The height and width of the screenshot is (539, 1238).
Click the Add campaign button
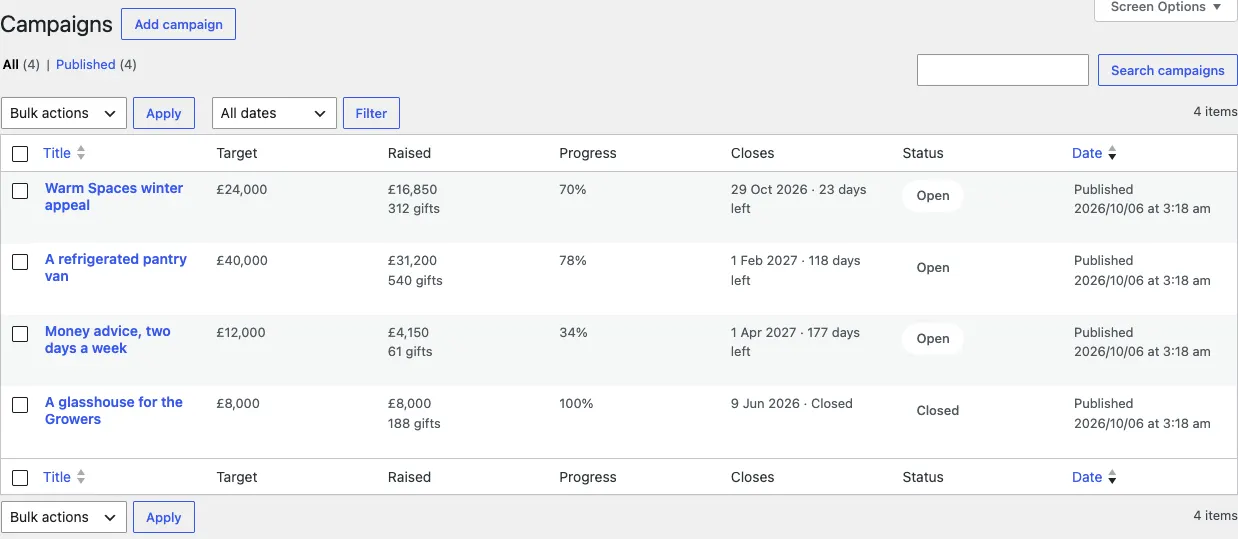[178, 24]
